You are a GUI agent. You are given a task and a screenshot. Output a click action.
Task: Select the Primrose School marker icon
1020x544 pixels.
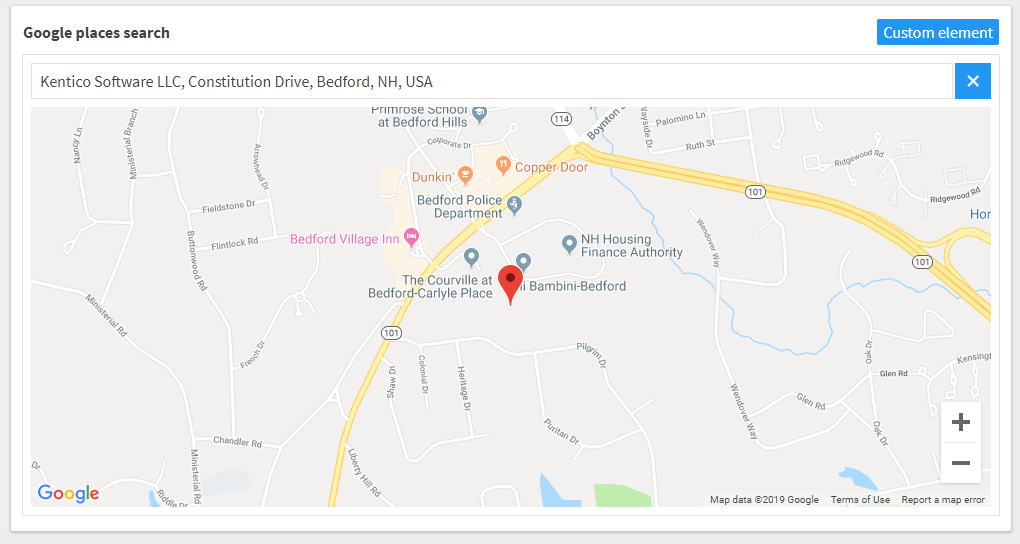point(479,114)
